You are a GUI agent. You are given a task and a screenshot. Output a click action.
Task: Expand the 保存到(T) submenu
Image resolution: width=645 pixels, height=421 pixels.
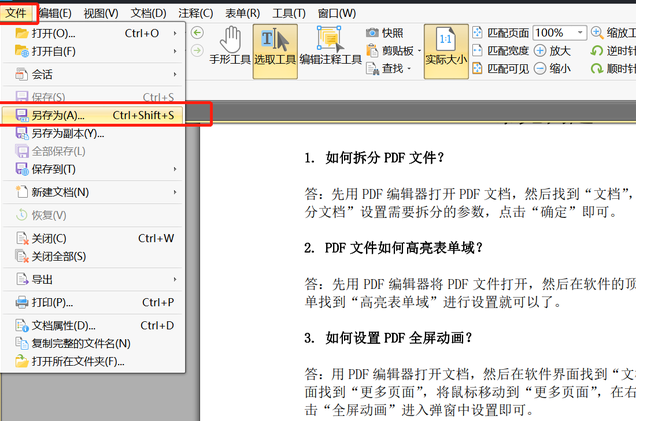click(93, 169)
